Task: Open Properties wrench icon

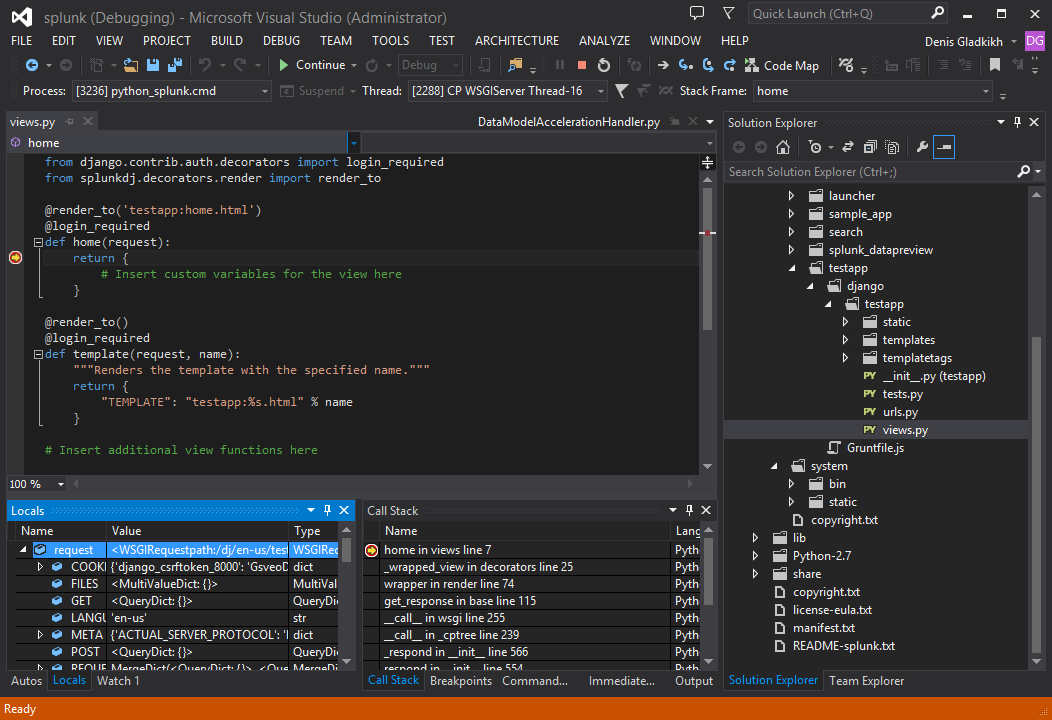Action: click(x=922, y=147)
